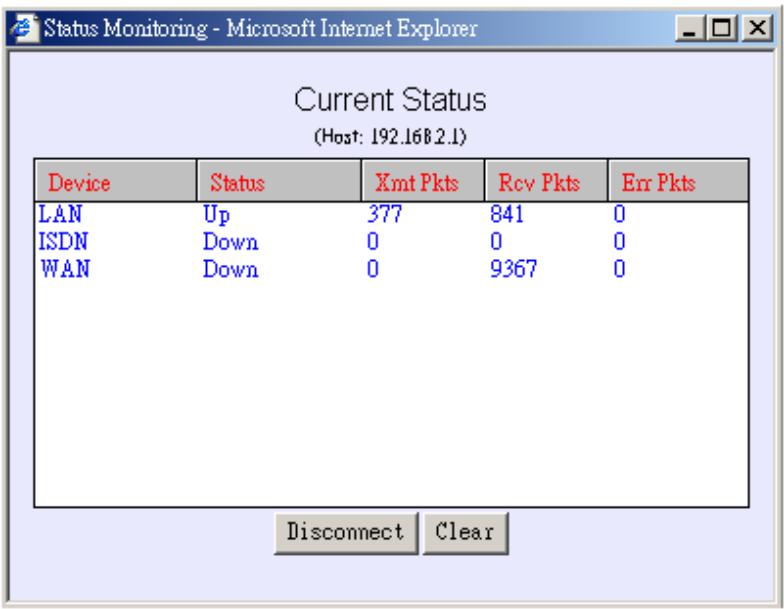The image size is (784, 609).
Task: Click the ISDN status value Down
Action: pyautogui.click(x=230, y=242)
